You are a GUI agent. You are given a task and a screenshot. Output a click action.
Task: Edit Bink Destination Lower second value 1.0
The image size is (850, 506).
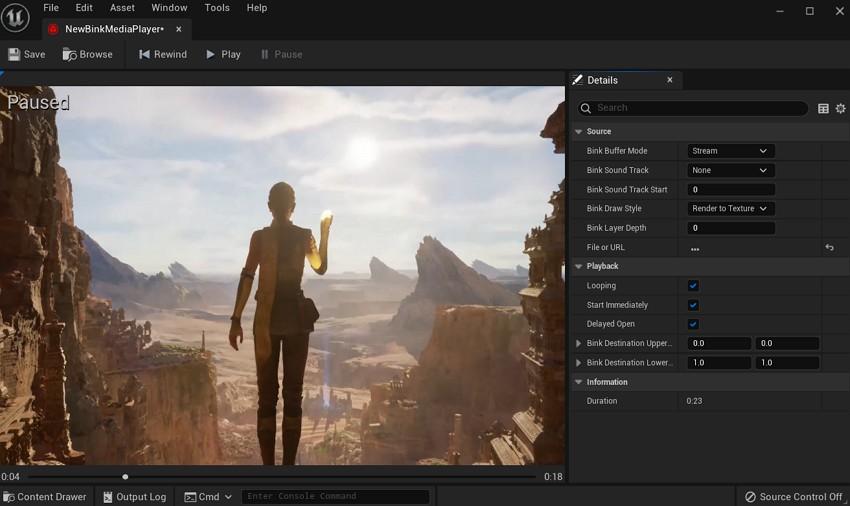click(x=787, y=362)
